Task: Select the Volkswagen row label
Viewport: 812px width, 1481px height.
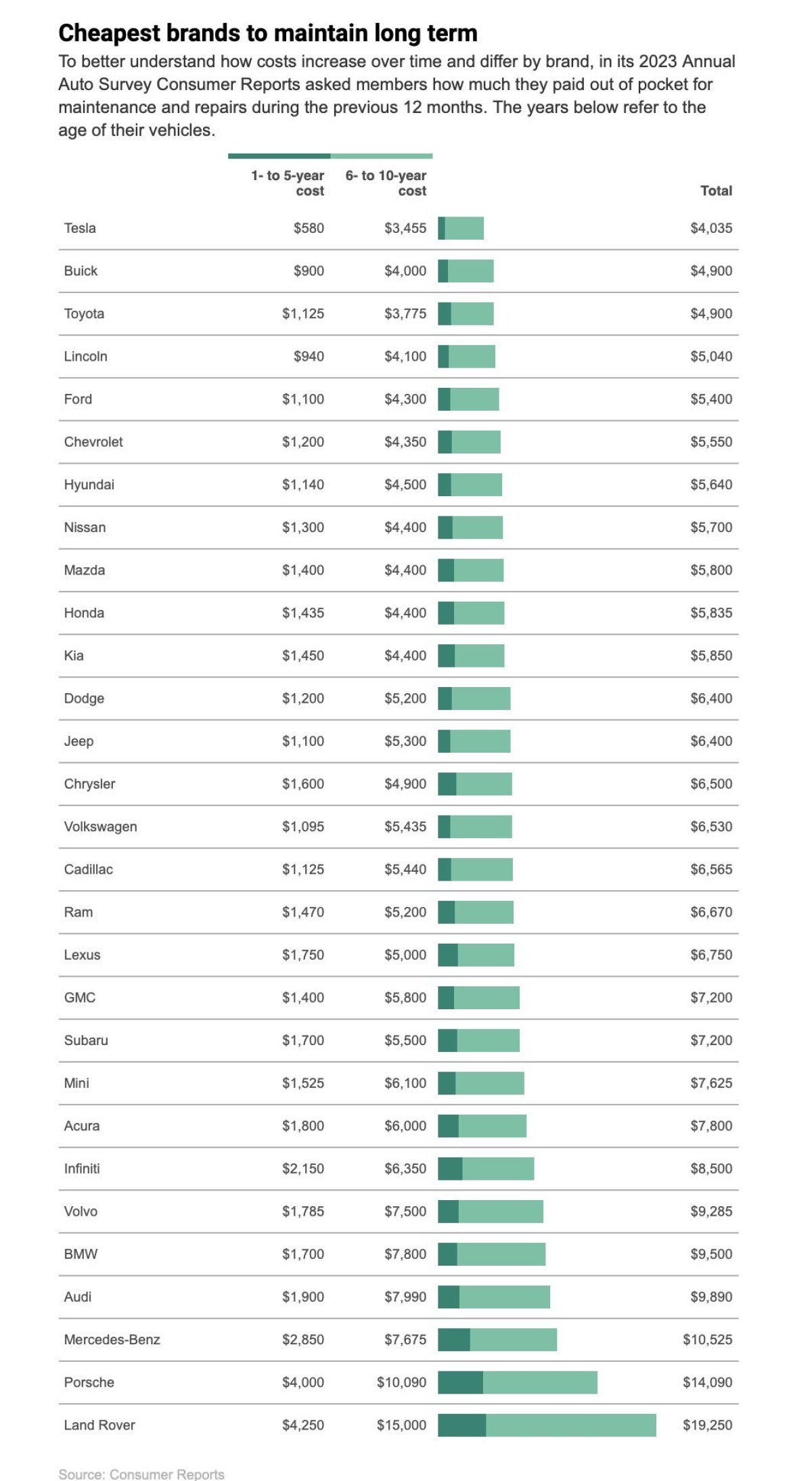Action: [x=100, y=826]
